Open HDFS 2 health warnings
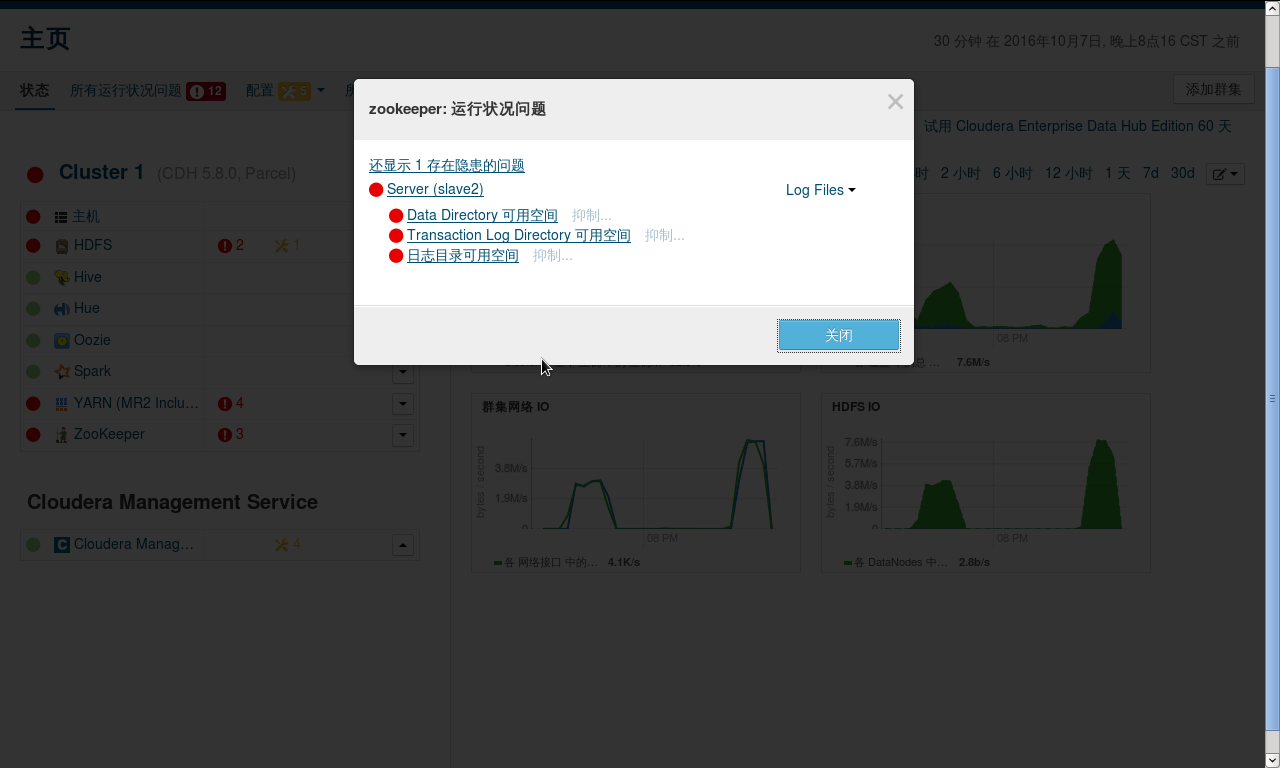Image resolution: width=1280 pixels, height=768 pixels. click(x=231, y=245)
